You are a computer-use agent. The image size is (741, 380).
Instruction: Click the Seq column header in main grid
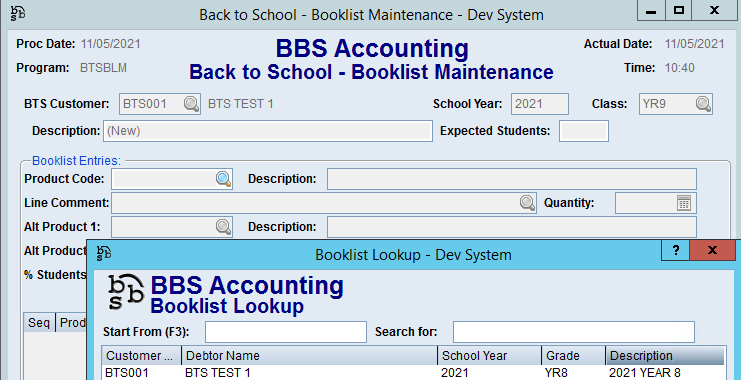click(40, 323)
